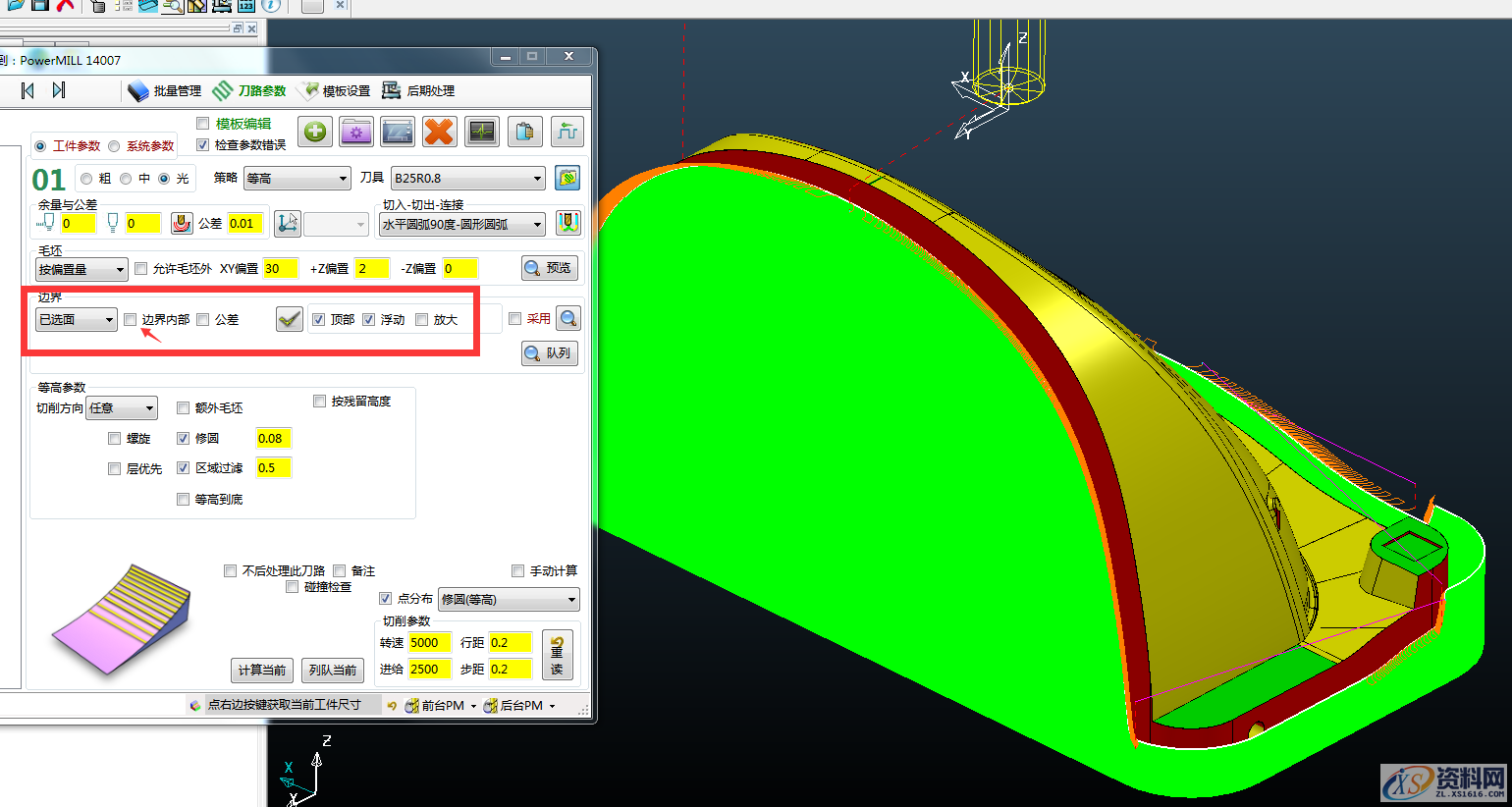Click the clipboard paste icon
Image resolution: width=1512 pixels, height=807 pixels.
coord(525,132)
